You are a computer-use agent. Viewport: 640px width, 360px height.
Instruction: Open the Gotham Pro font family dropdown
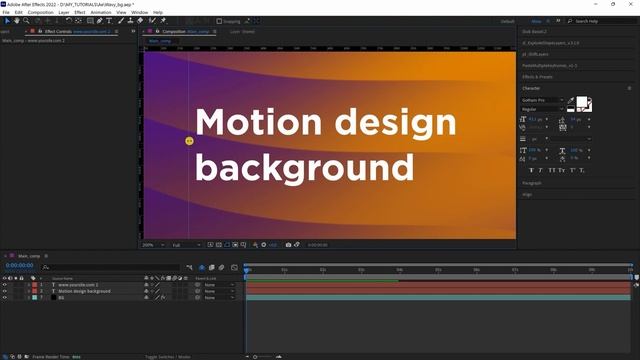pos(542,100)
